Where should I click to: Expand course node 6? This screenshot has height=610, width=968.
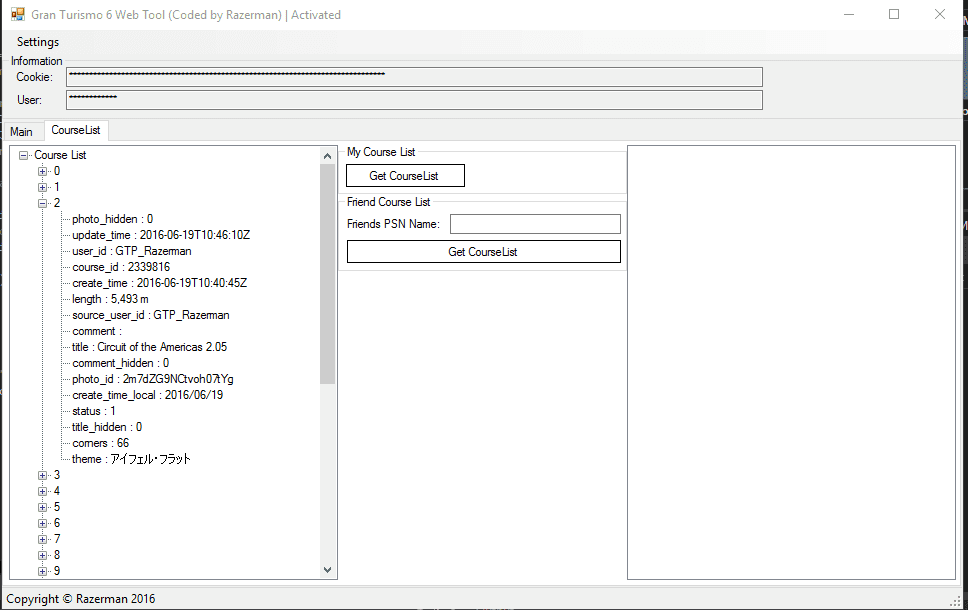coord(43,524)
